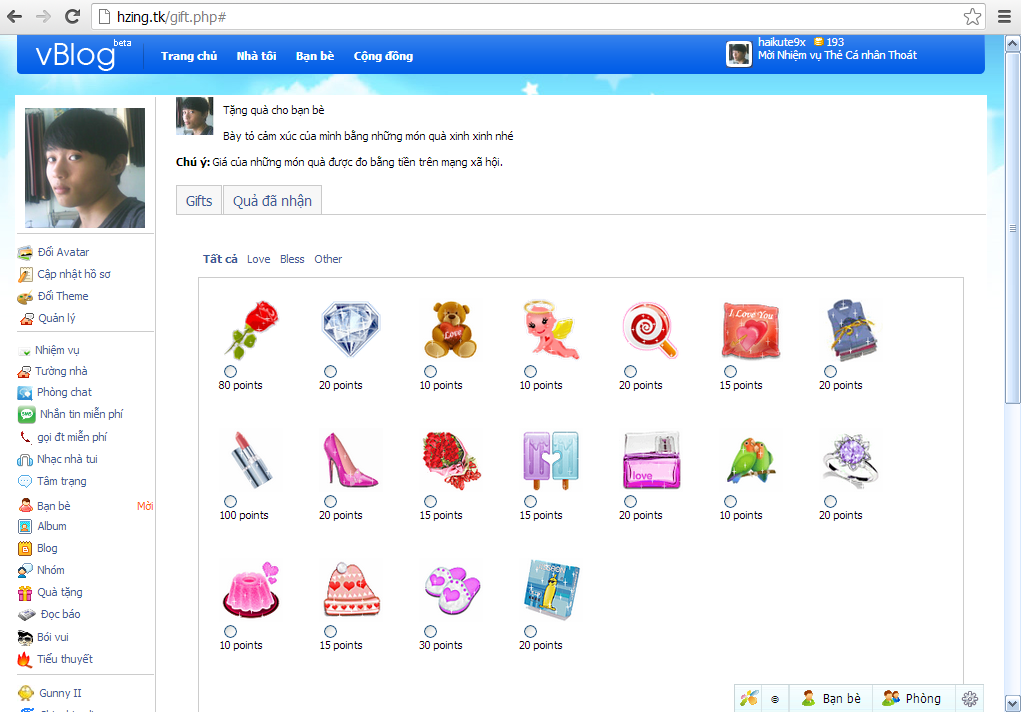1024x712 pixels.
Task: Click the colorful pinwheel icon in chat bar
Action: (749, 698)
